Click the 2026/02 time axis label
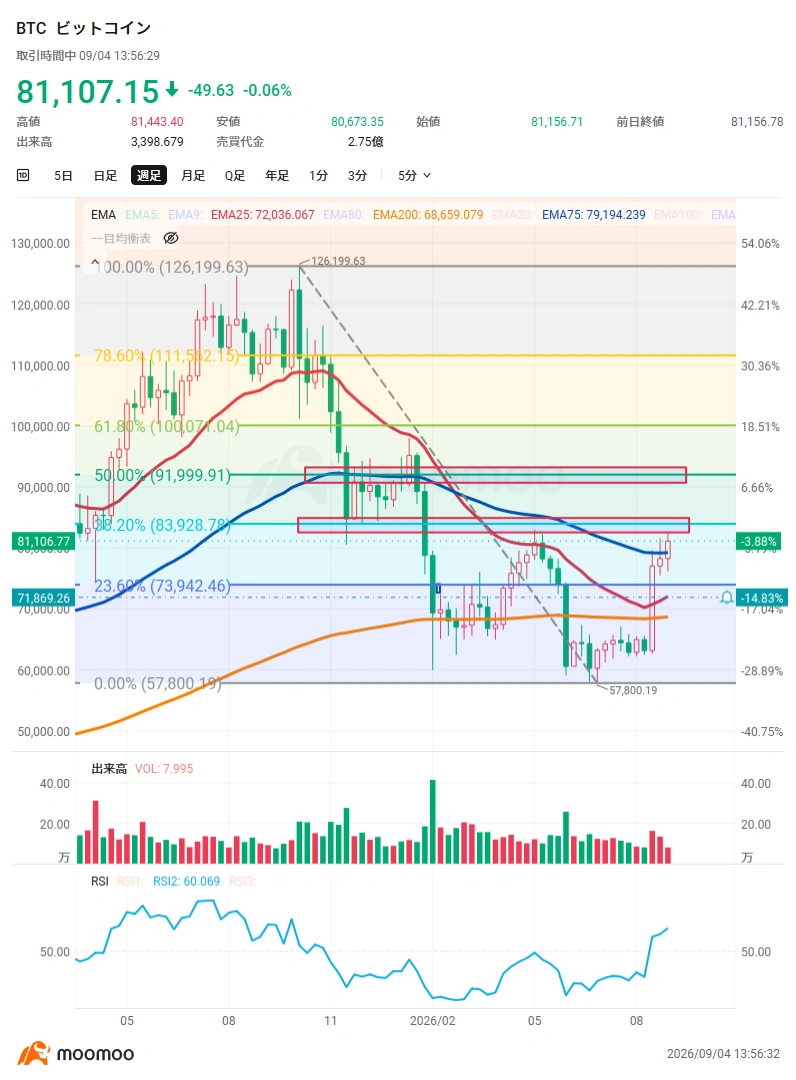This screenshot has height=1080, width=796. click(x=432, y=1021)
